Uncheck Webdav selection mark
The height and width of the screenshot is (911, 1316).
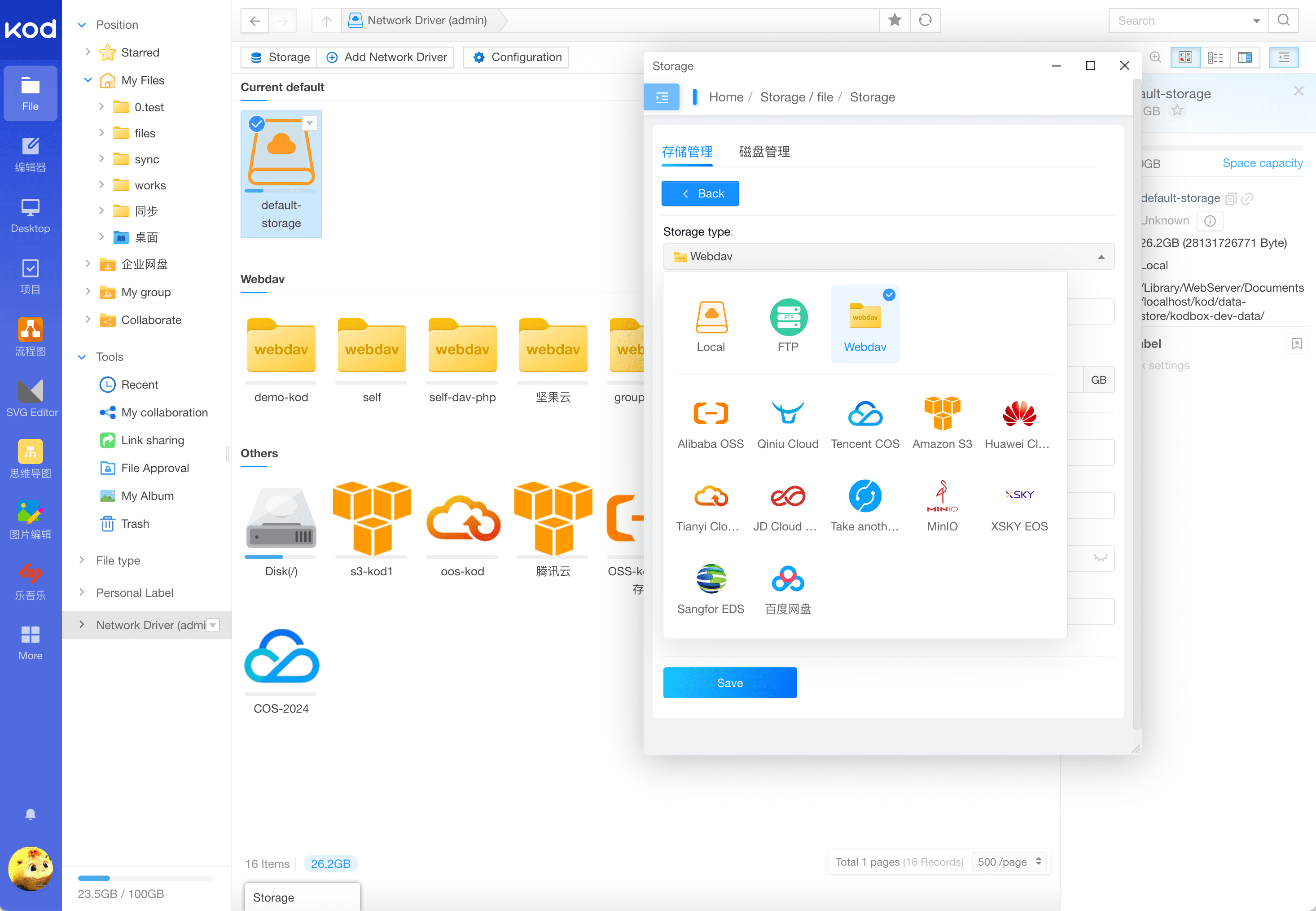coord(889,295)
